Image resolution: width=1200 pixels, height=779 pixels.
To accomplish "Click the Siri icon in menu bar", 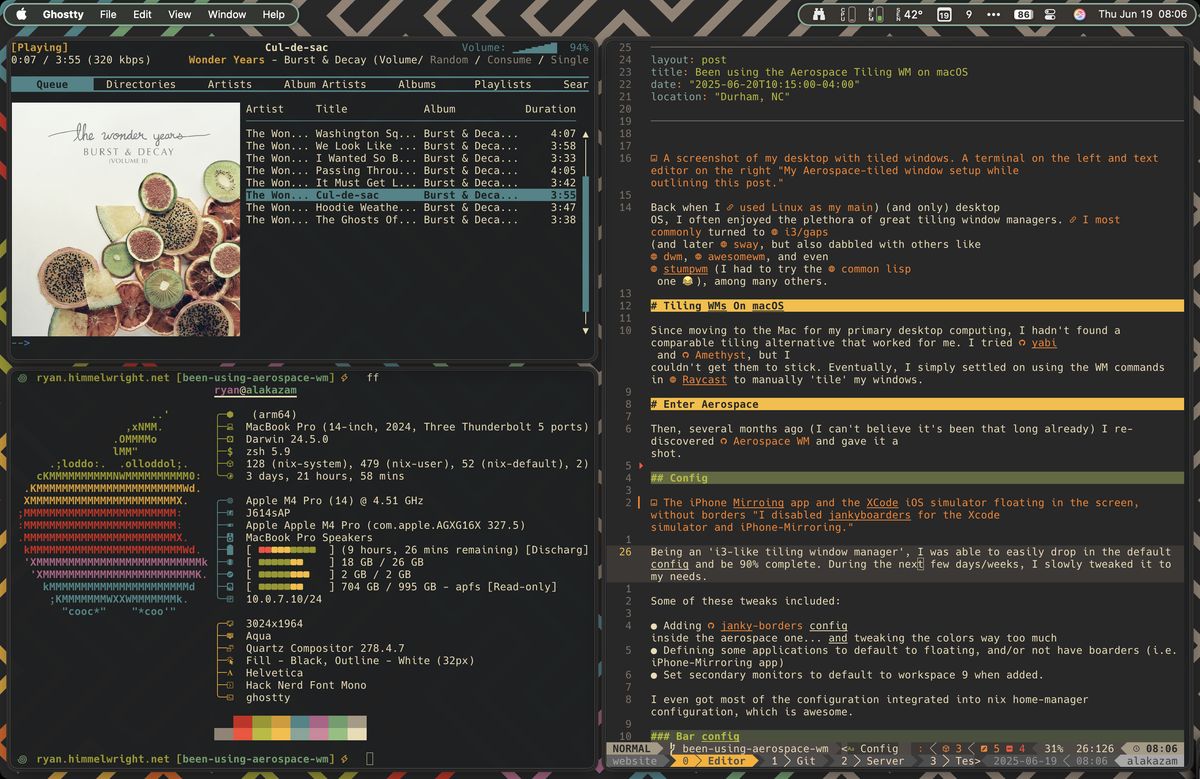I will click(x=1079, y=15).
